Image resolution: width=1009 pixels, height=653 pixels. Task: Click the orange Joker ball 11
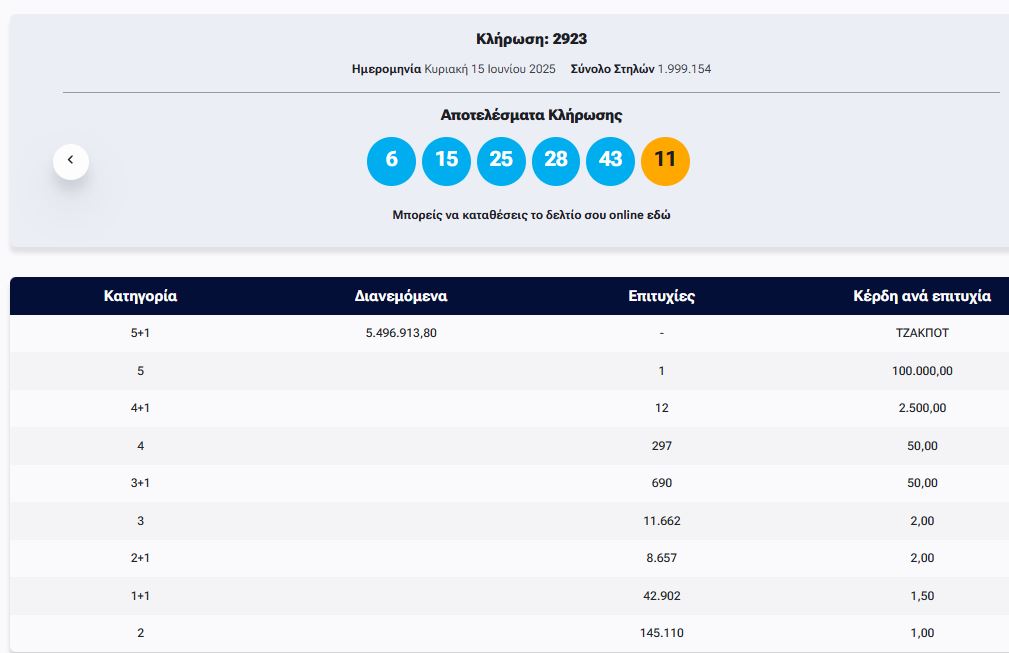point(665,160)
